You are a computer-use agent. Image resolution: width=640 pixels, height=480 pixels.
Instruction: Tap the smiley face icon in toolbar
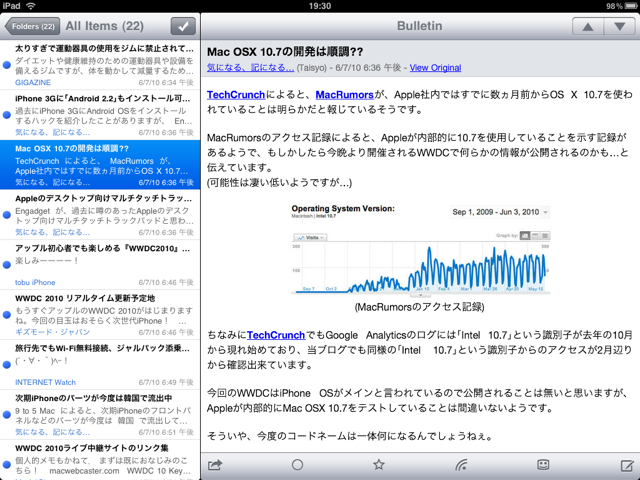click(543, 465)
